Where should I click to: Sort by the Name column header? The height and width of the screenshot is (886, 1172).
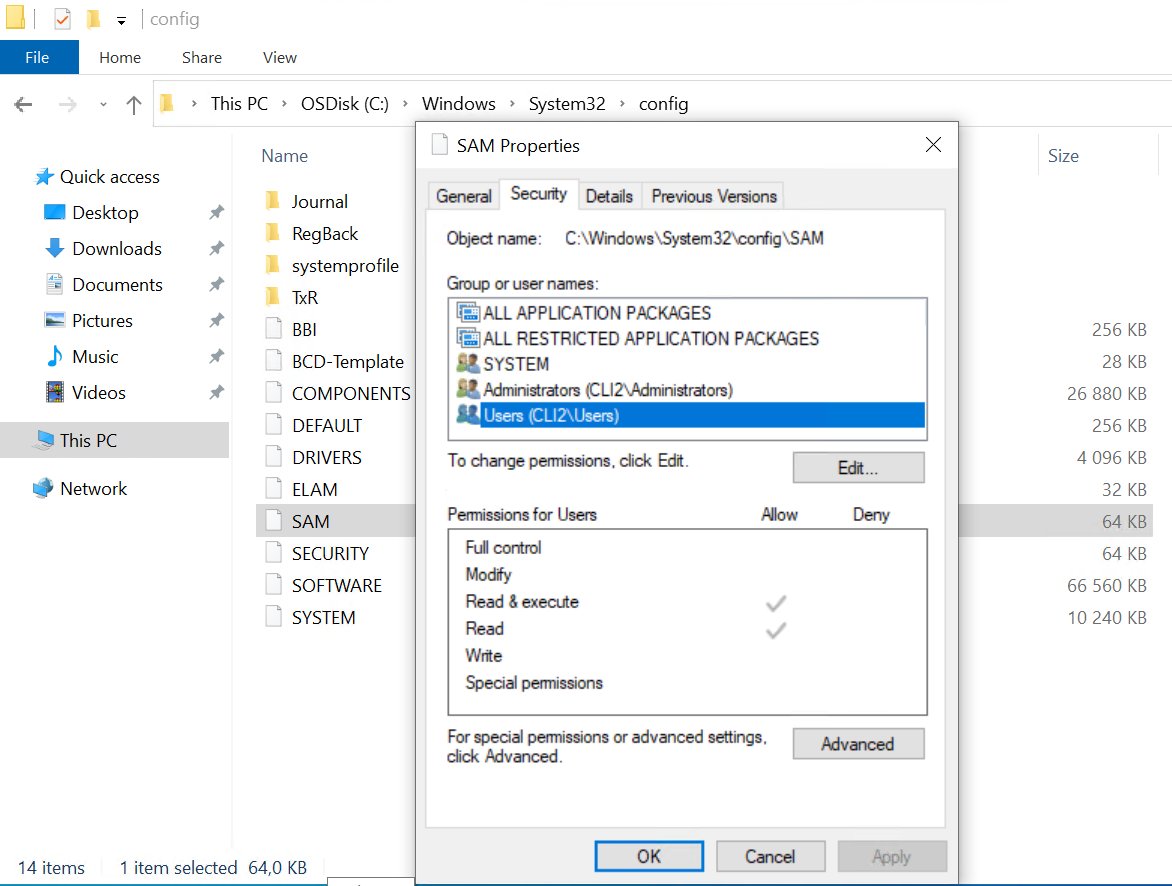coord(285,156)
